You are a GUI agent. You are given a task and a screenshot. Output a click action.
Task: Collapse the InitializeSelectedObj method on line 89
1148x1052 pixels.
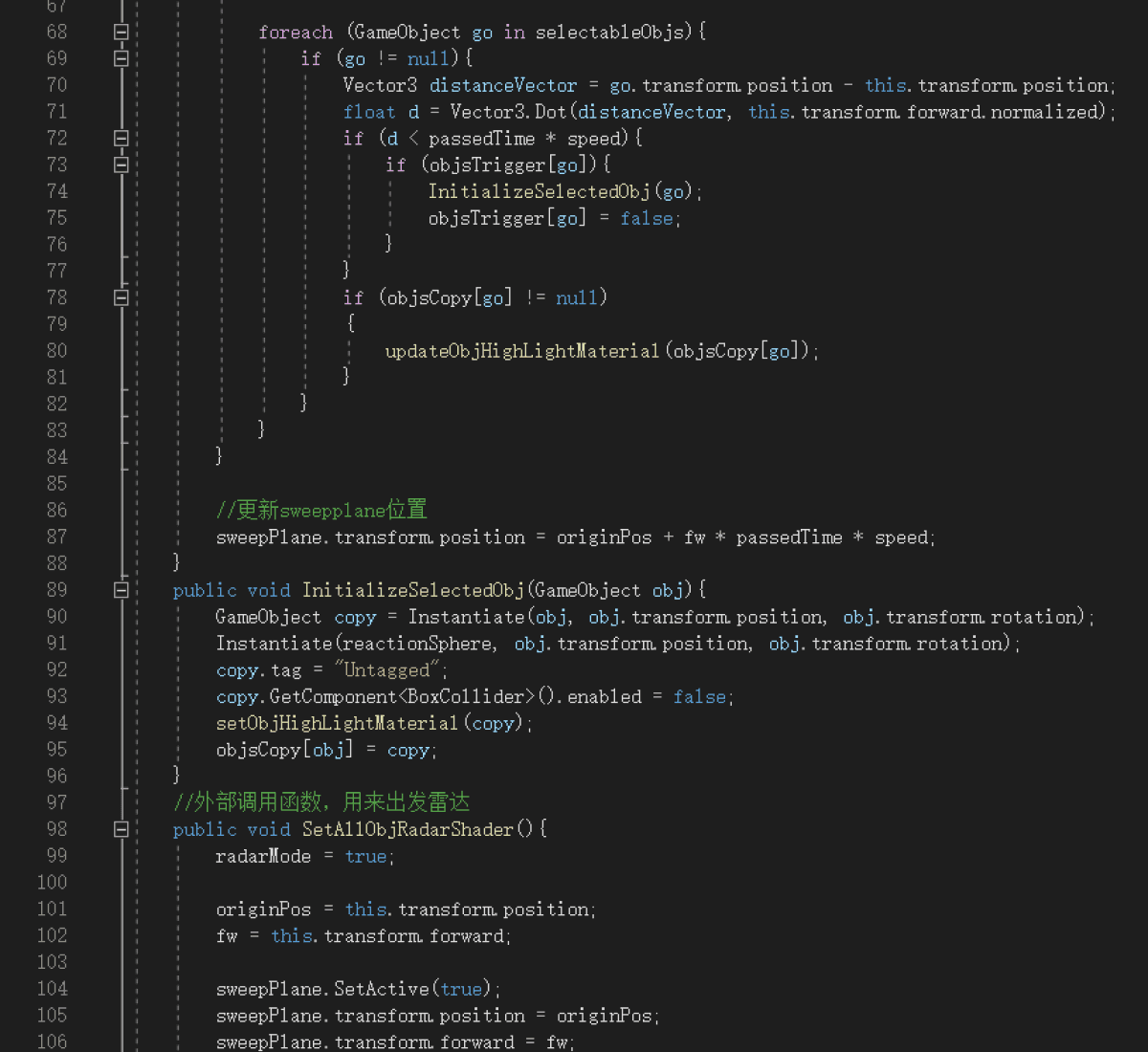121,590
